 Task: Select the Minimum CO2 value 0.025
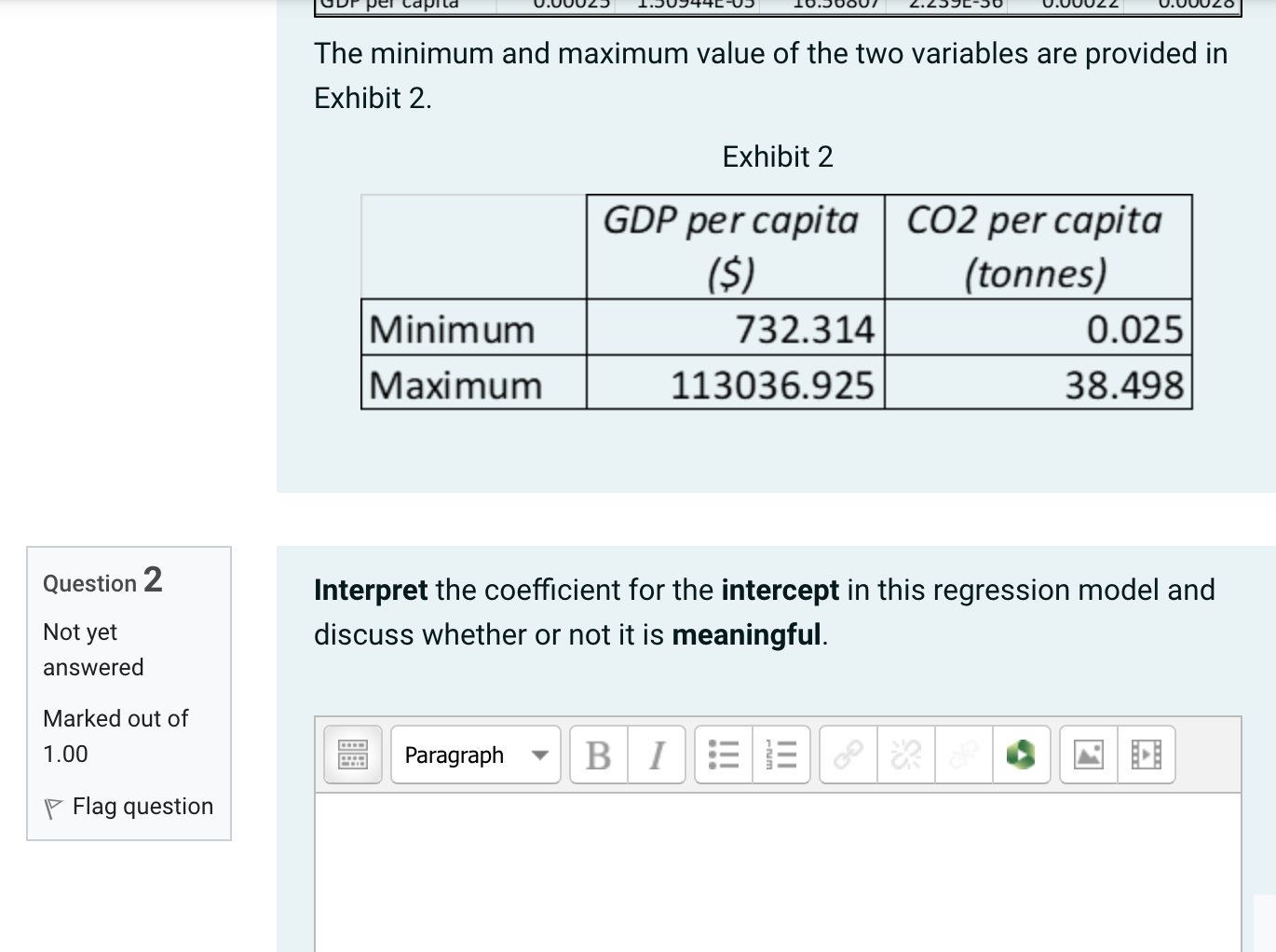click(1134, 330)
